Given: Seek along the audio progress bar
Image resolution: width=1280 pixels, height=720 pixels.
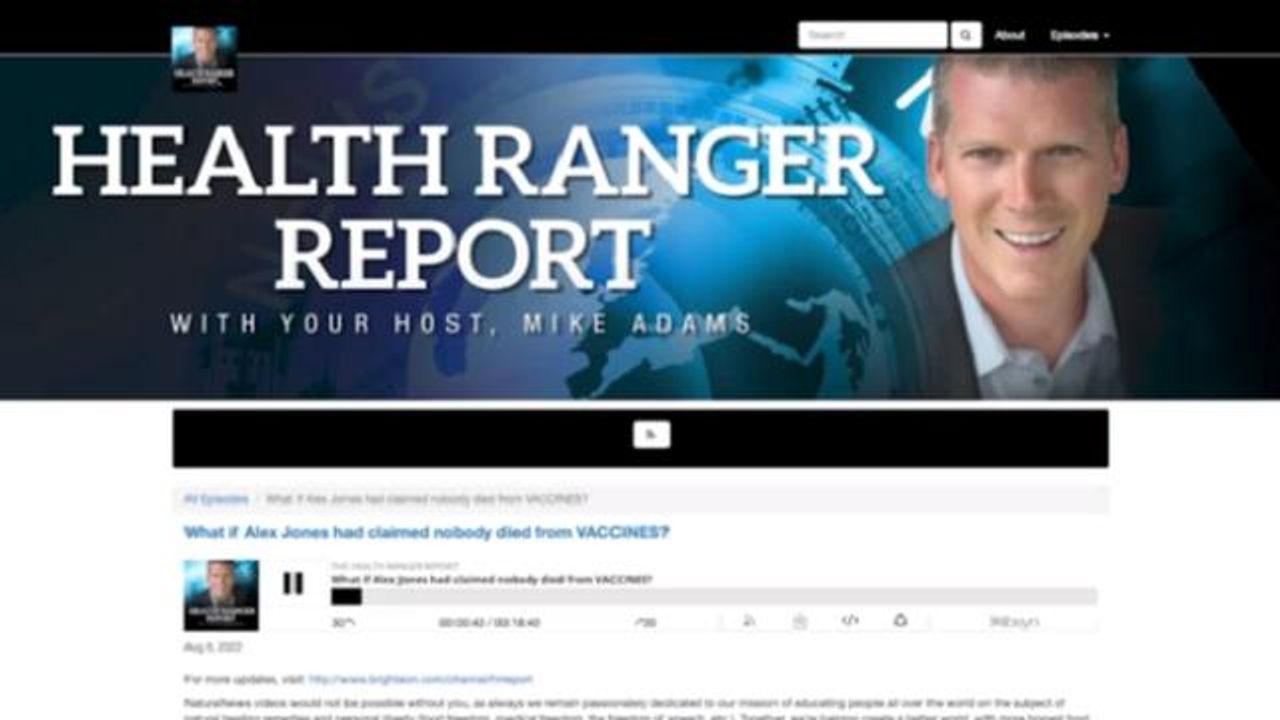Looking at the screenshot, I should tap(713, 597).
